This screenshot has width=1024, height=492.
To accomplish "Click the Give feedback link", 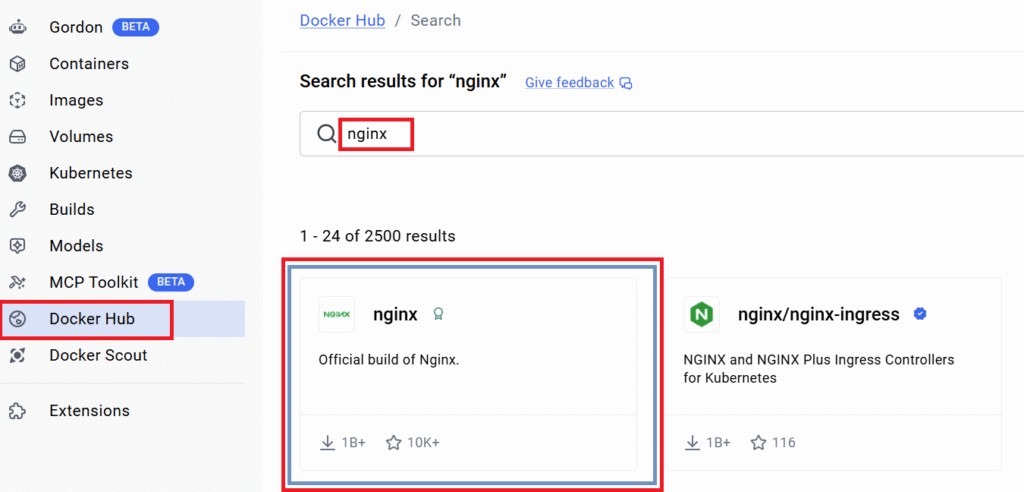I will [569, 83].
